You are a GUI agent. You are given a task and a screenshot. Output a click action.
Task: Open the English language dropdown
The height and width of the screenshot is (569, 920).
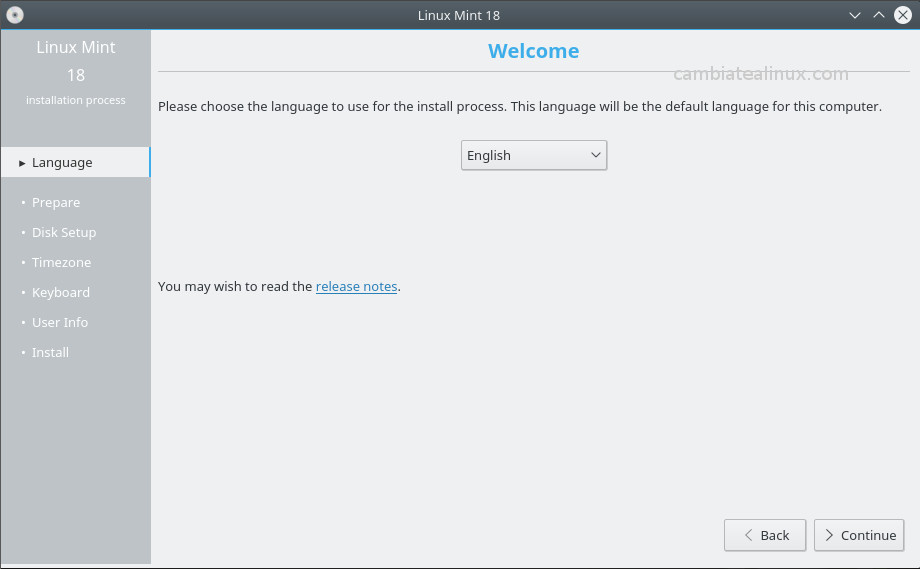[534, 155]
